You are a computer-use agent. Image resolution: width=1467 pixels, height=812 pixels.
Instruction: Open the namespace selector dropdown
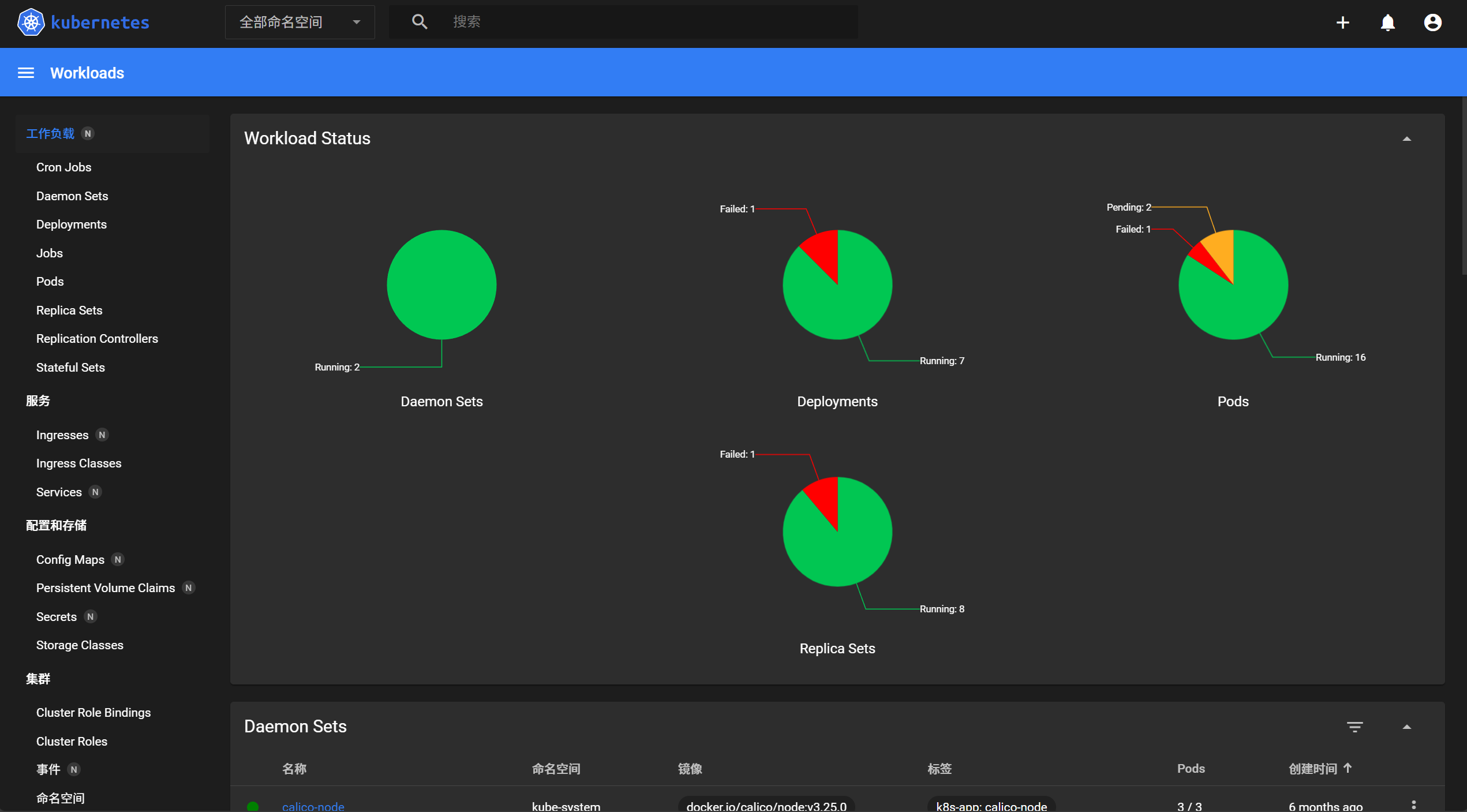pos(300,22)
